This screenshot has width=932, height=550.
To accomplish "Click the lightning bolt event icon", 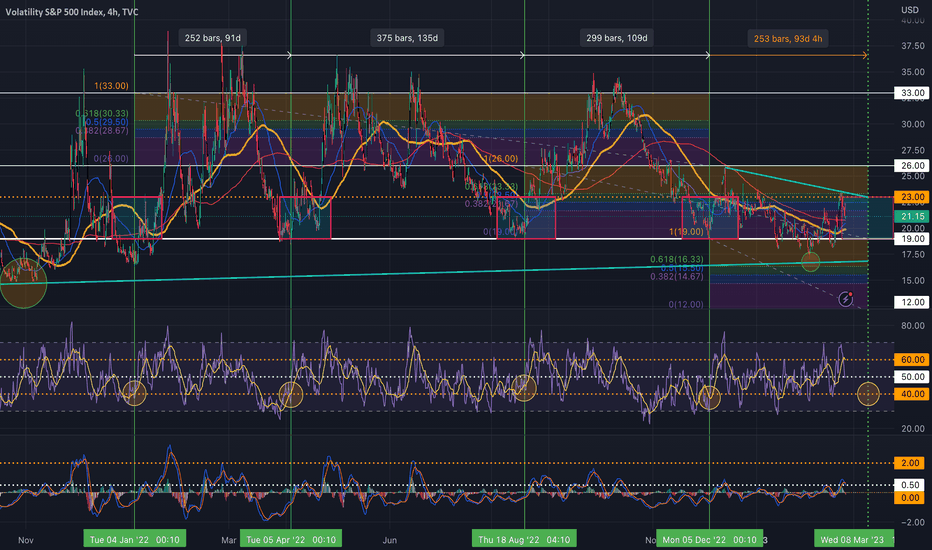I will pyautogui.click(x=845, y=299).
